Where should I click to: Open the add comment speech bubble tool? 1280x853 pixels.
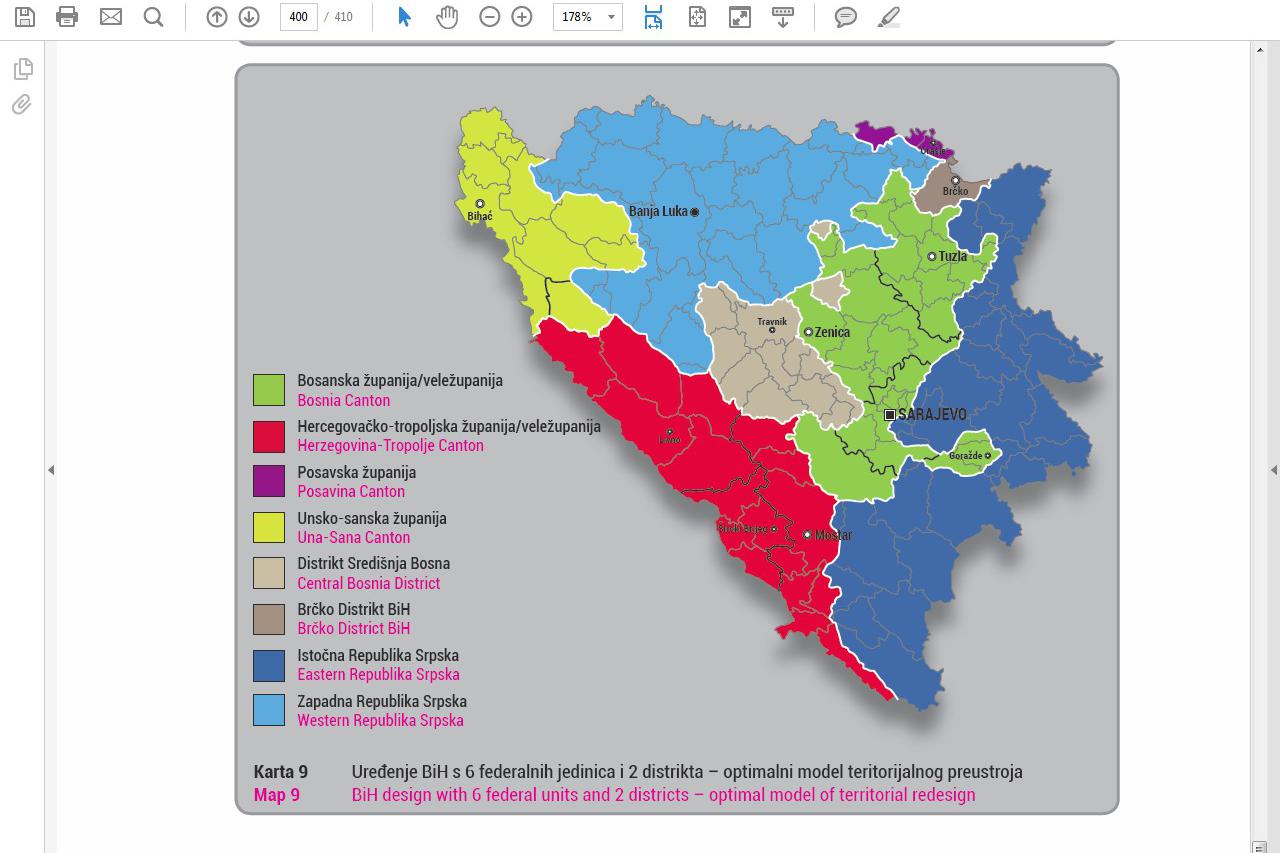[846, 17]
